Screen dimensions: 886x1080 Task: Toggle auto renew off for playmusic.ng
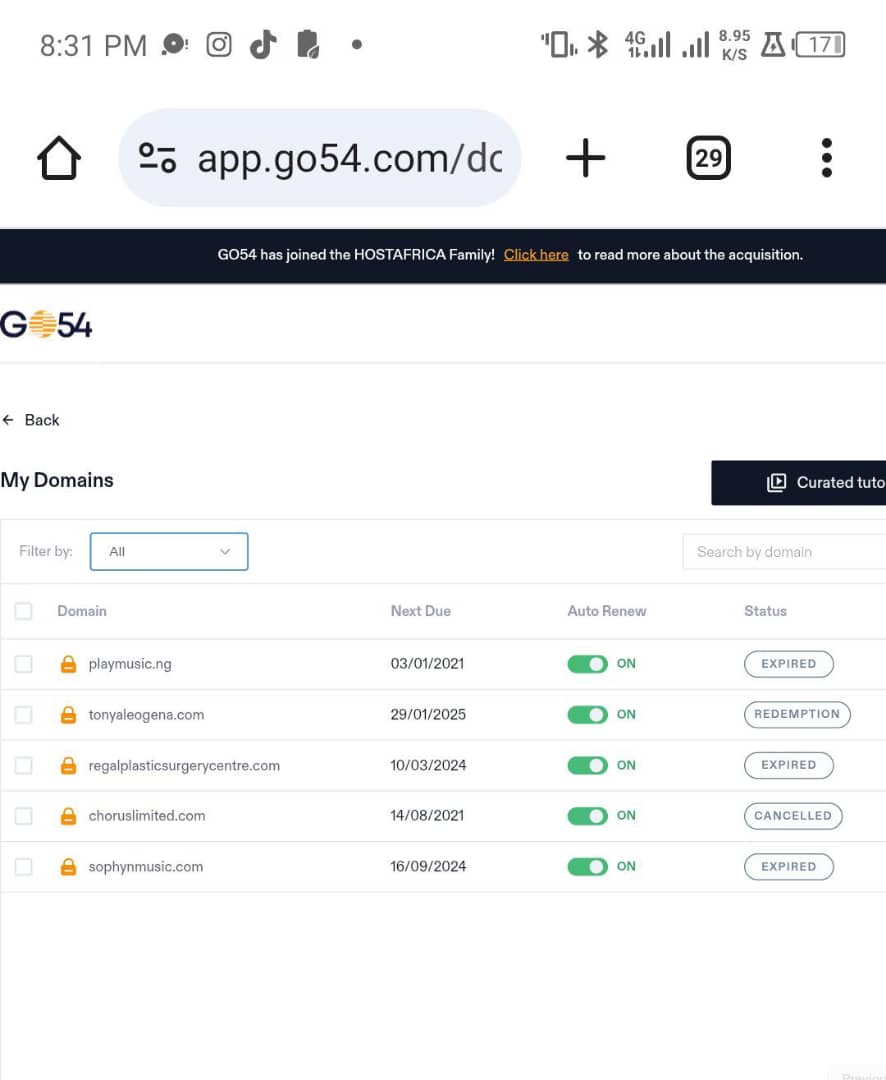pyautogui.click(x=588, y=664)
